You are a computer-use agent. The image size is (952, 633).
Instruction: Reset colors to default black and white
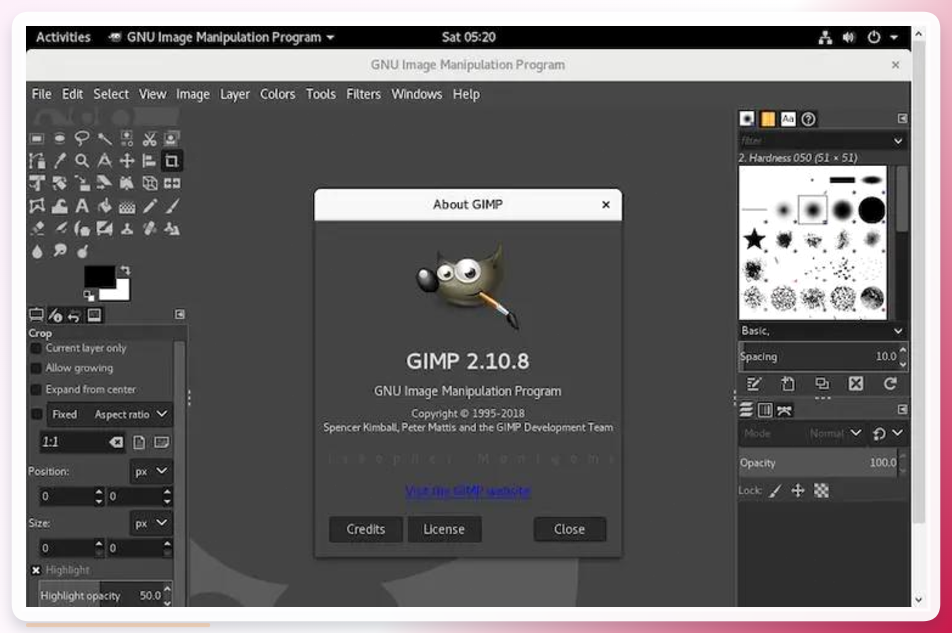89,296
